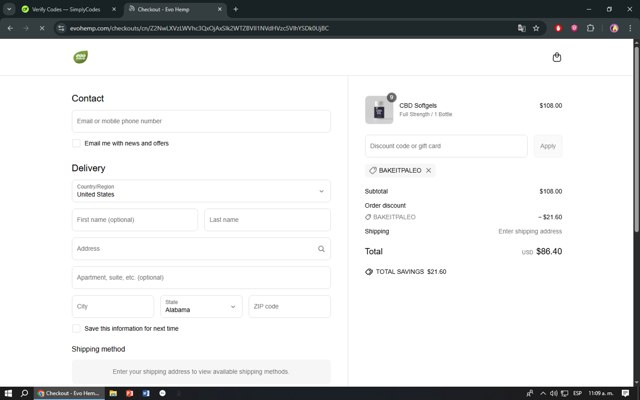Open a new browser tab
Viewport: 640px width, 400px height.
point(236,9)
